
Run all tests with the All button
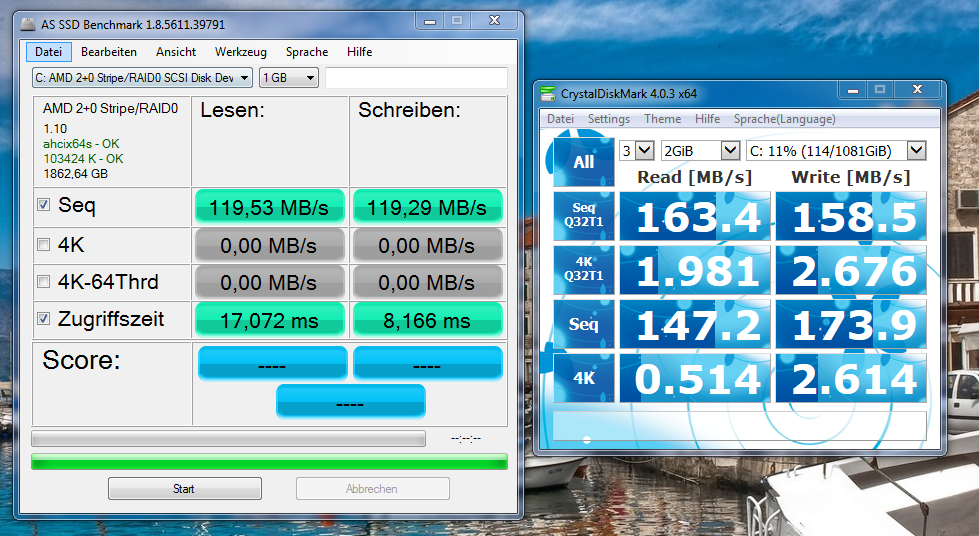[584, 162]
